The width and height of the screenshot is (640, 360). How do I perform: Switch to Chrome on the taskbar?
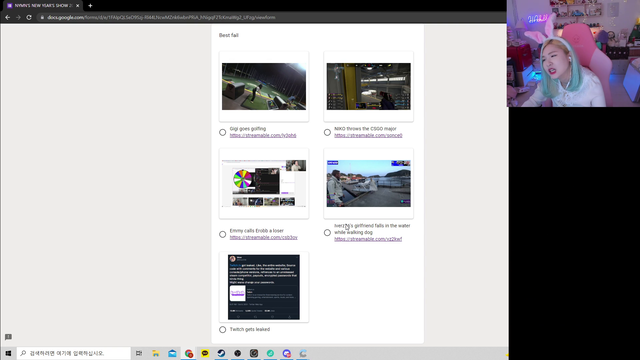[189, 353]
